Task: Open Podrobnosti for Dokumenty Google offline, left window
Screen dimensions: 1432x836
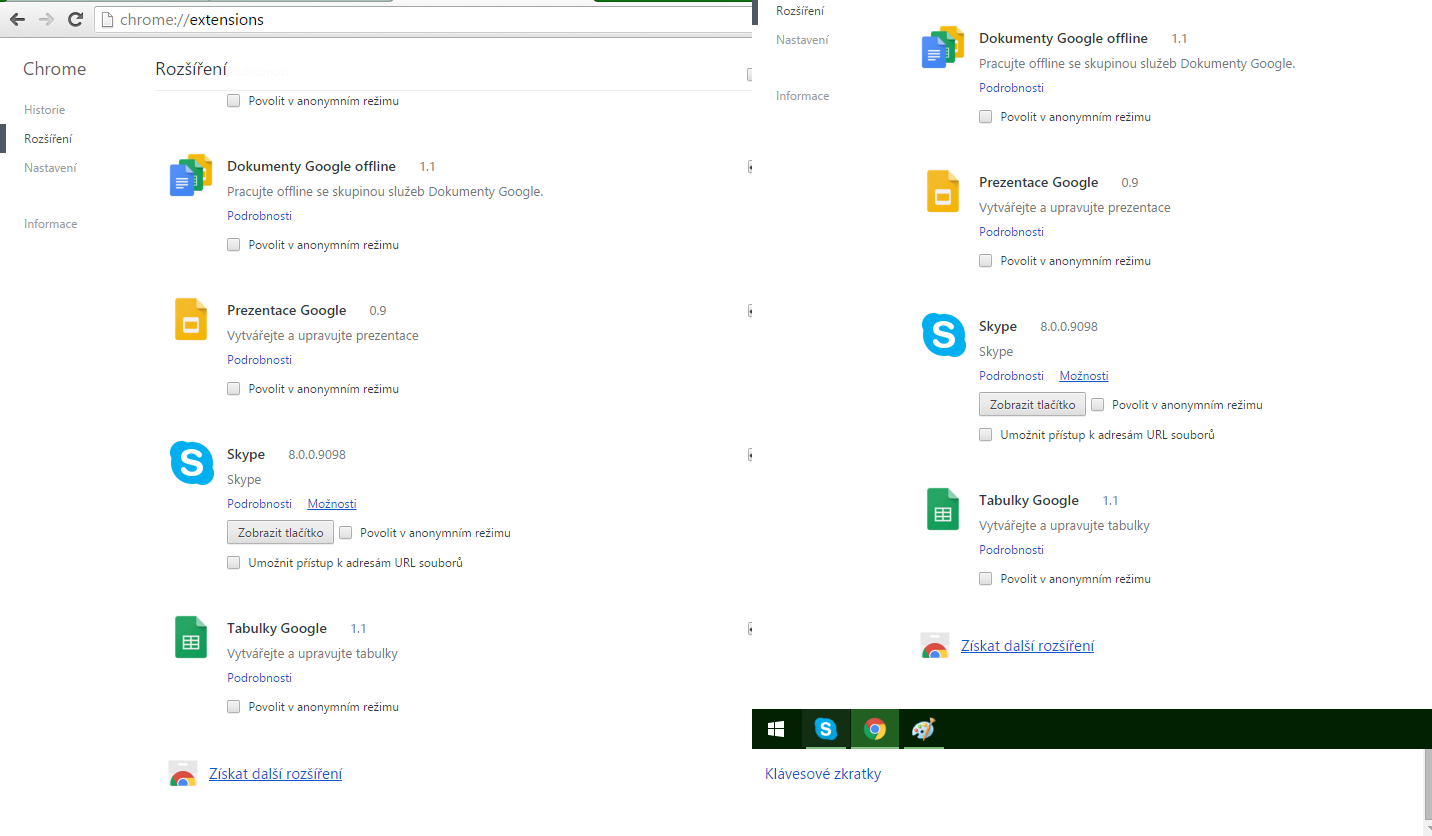Action: [x=259, y=216]
